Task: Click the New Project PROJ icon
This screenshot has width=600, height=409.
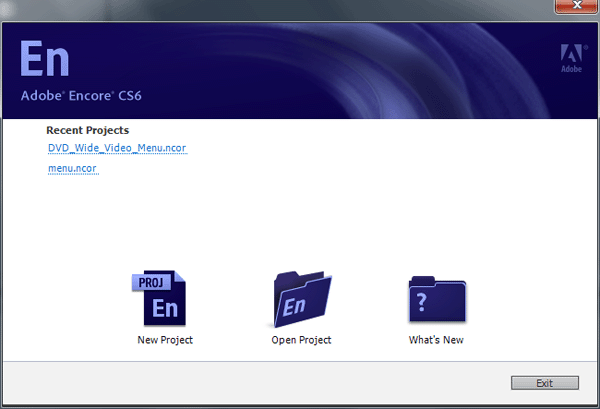Action: coord(159,298)
